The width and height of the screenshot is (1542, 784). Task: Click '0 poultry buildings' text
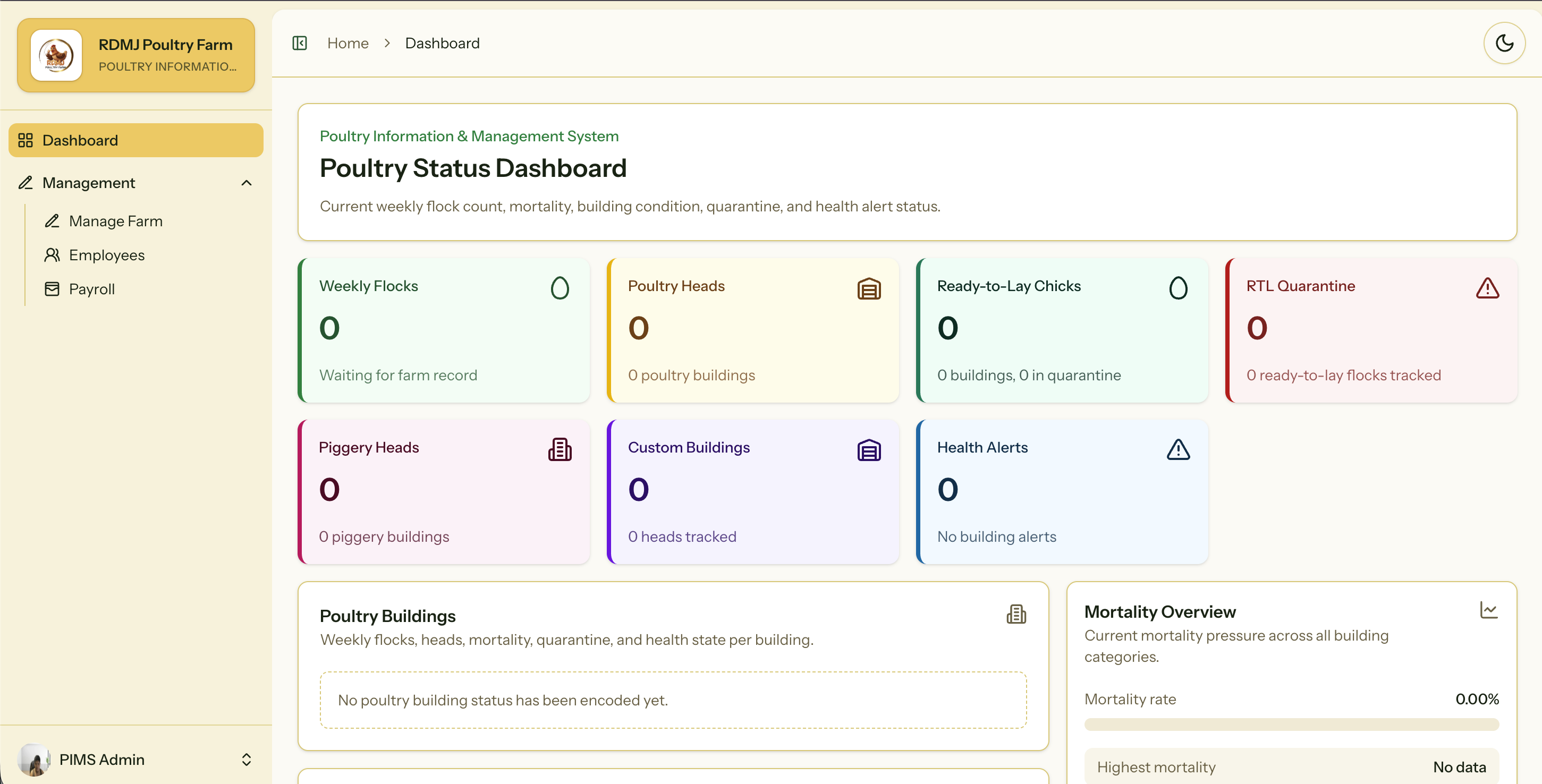691,375
